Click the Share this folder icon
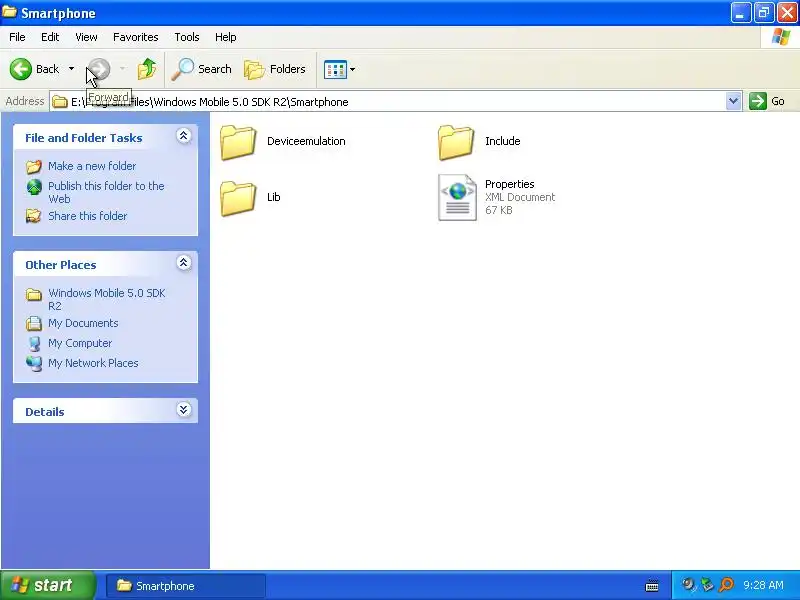 [x=34, y=216]
